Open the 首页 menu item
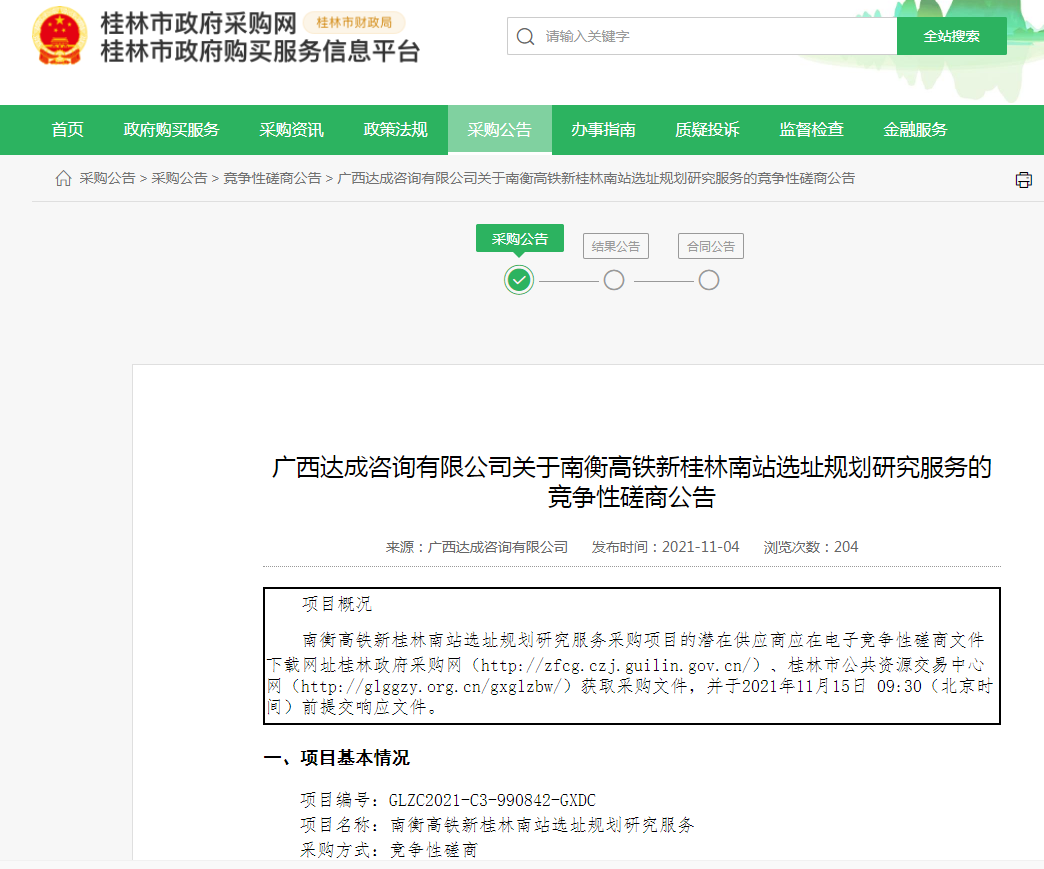 coord(68,130)
